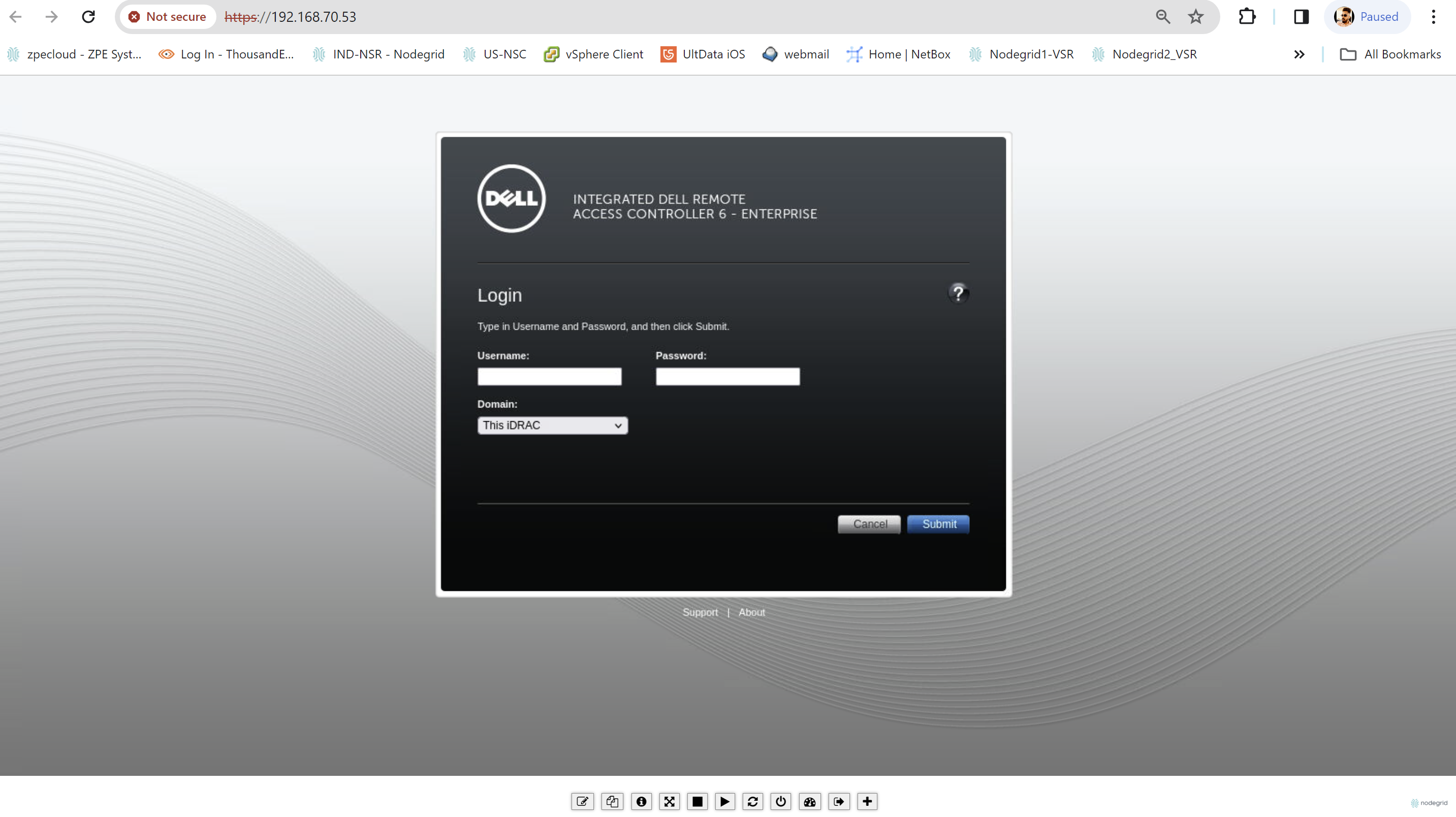Show hidden bookmarks with the double chevron

coord(1299,54)
